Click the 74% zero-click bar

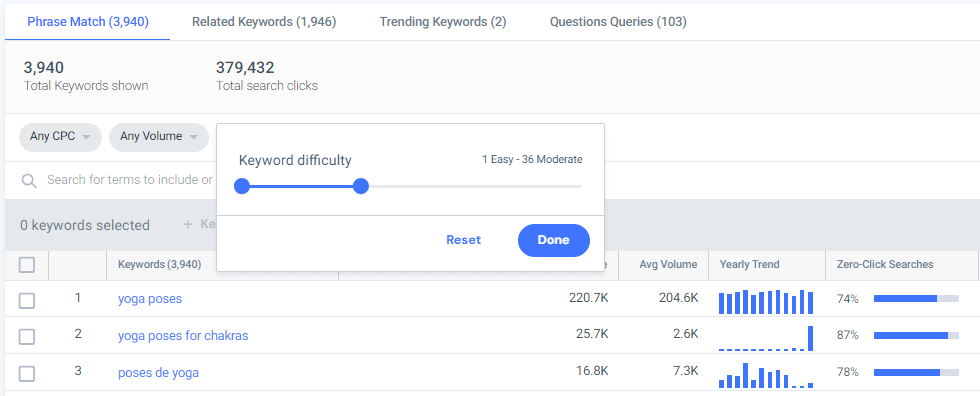pos(916,299)
